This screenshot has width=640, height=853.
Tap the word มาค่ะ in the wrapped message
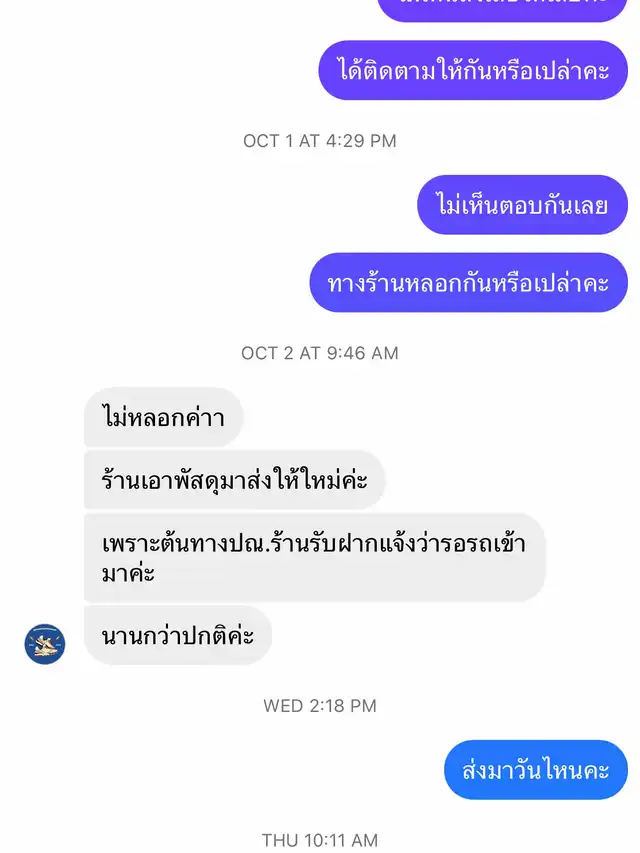coord(128,573)
